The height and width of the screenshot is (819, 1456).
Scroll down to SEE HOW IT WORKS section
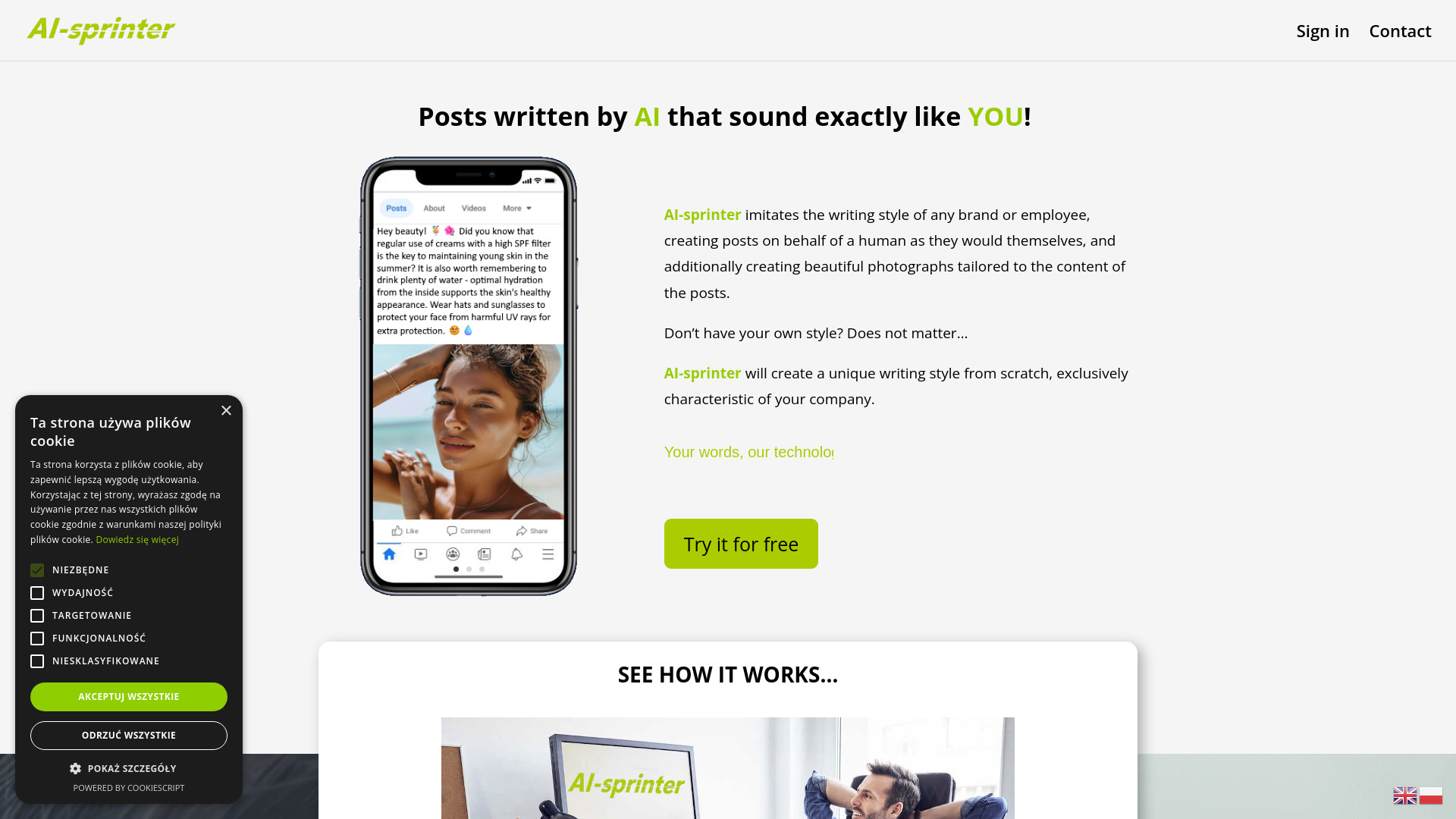(727, 674)
